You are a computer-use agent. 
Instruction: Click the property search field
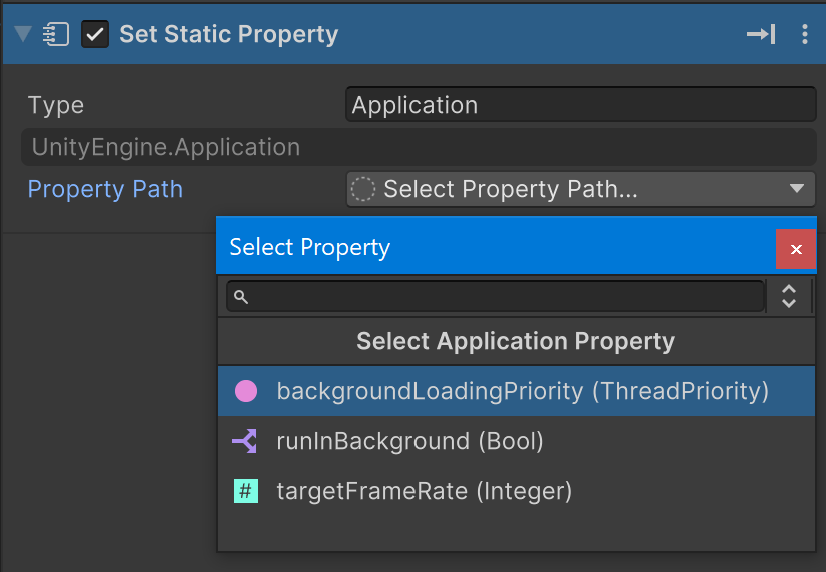pyautogui.click(x=496, y=297)
